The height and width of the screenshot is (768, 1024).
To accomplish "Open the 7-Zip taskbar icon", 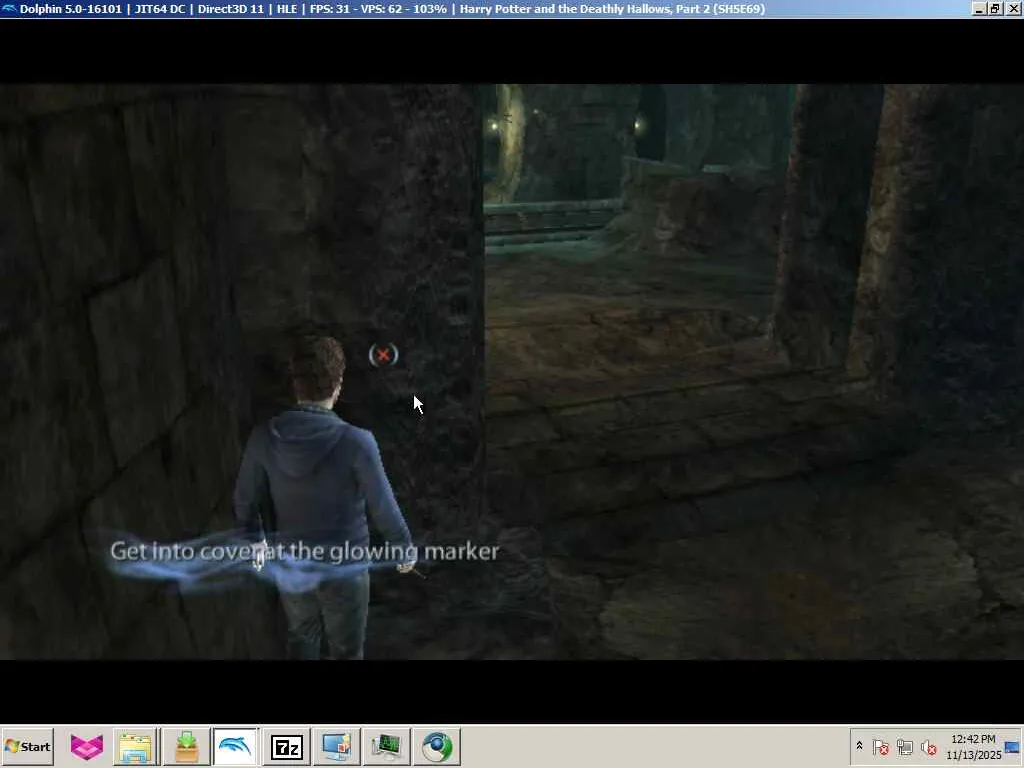I will [x=286, y=746].
